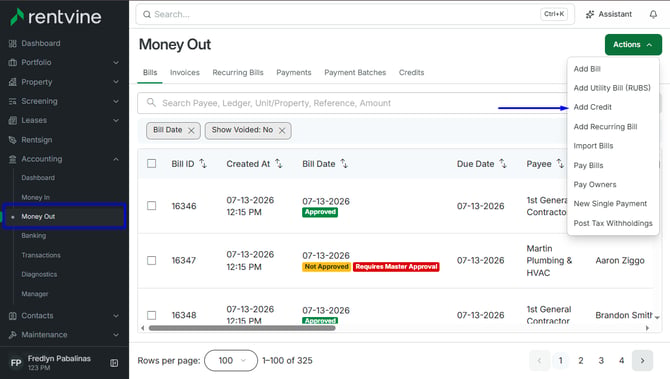Screen dimensions: 670x379
Task: Click the horizontal table scrollbar
Action: point(242,328)
